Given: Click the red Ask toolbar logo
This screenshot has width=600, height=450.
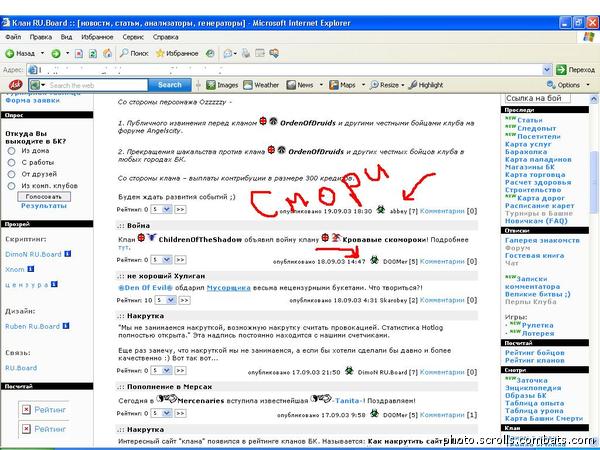Looking at the screenshot, I should tap(15, 85).
